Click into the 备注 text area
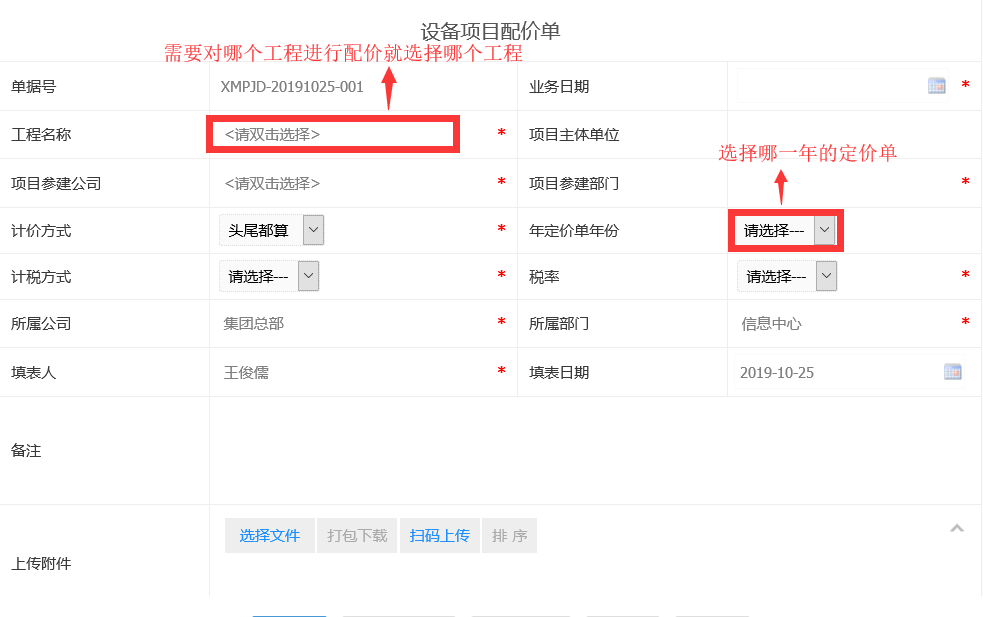Viewport: 983px width, 617px height. click(594, 450)
